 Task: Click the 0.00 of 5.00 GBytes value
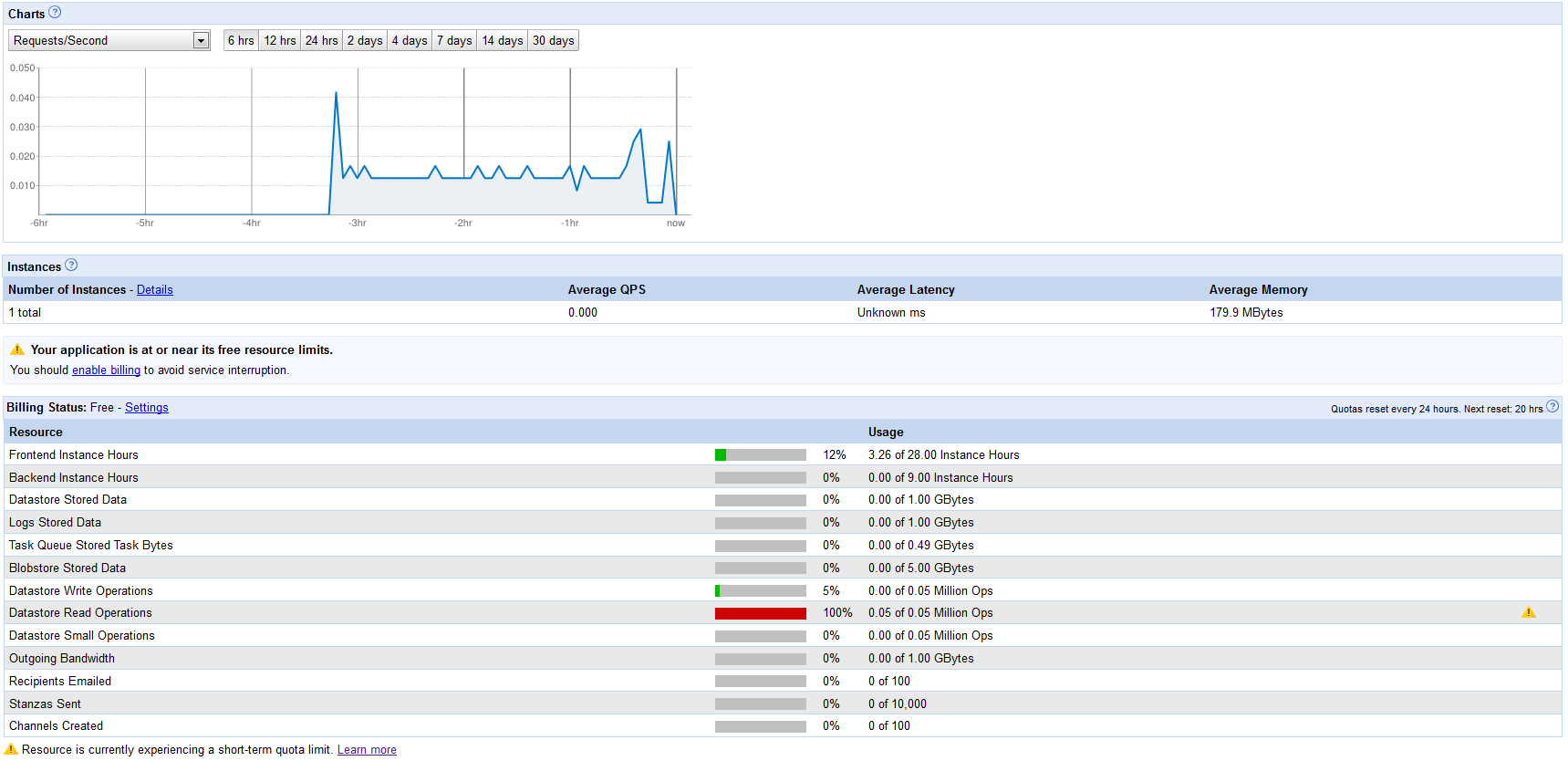921,568
